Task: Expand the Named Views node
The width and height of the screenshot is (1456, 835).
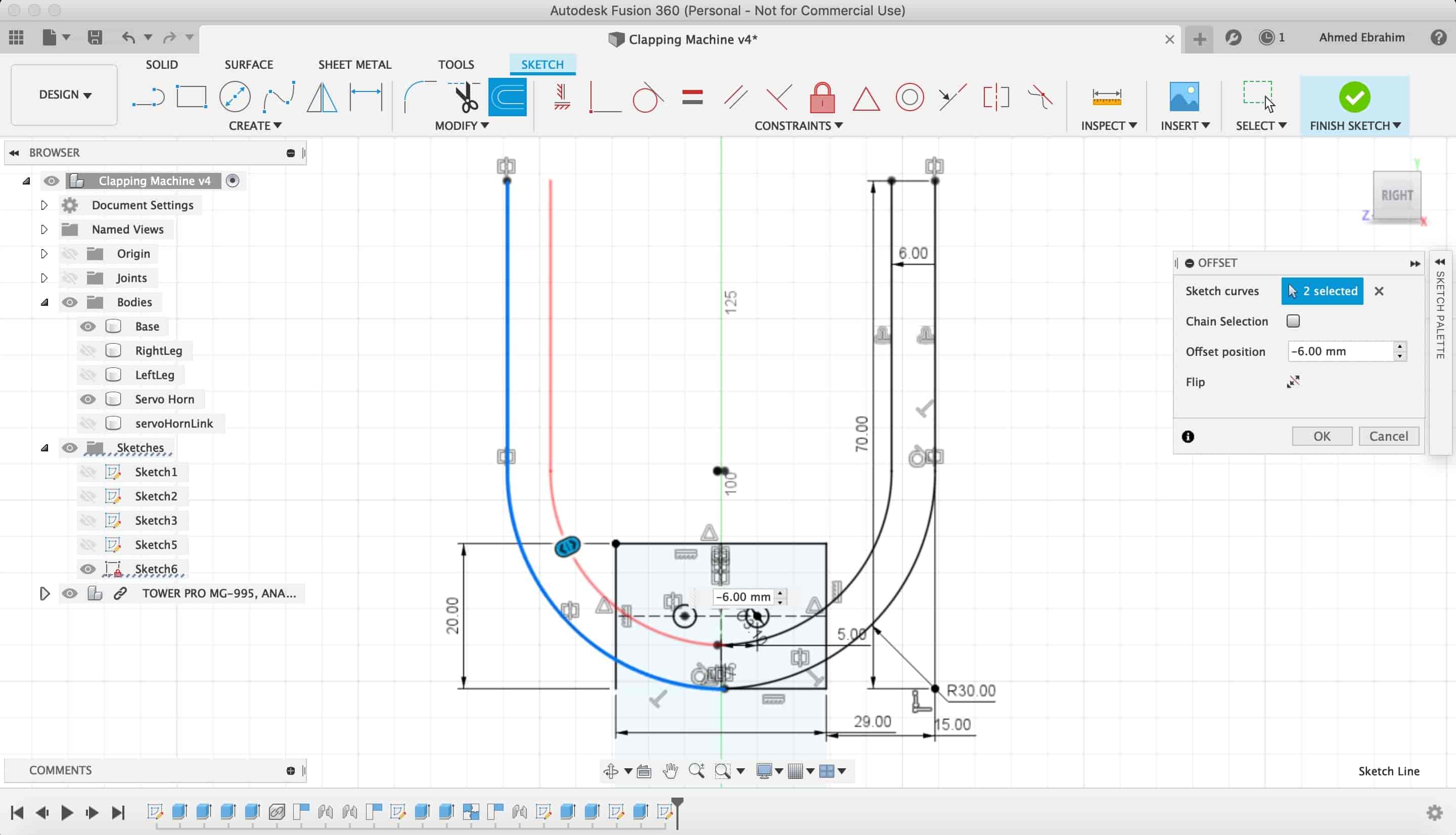Action: 44,229
